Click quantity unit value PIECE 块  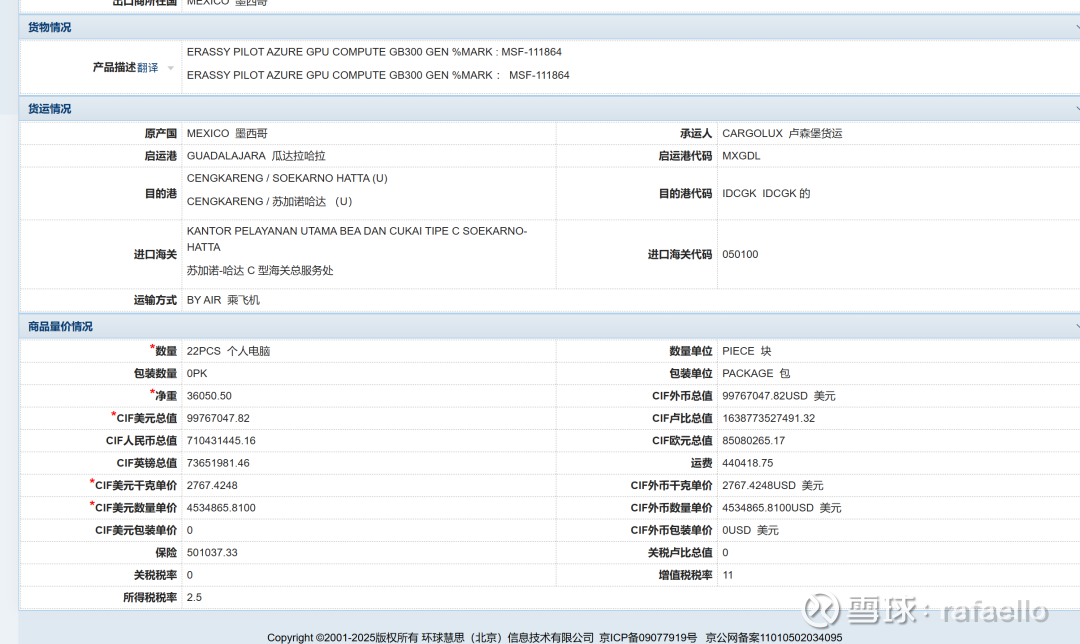pos(747,351)
